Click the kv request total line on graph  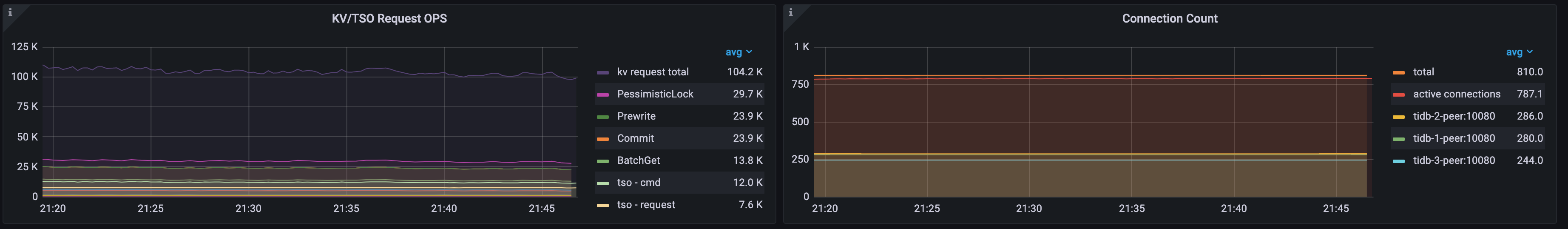304,71
